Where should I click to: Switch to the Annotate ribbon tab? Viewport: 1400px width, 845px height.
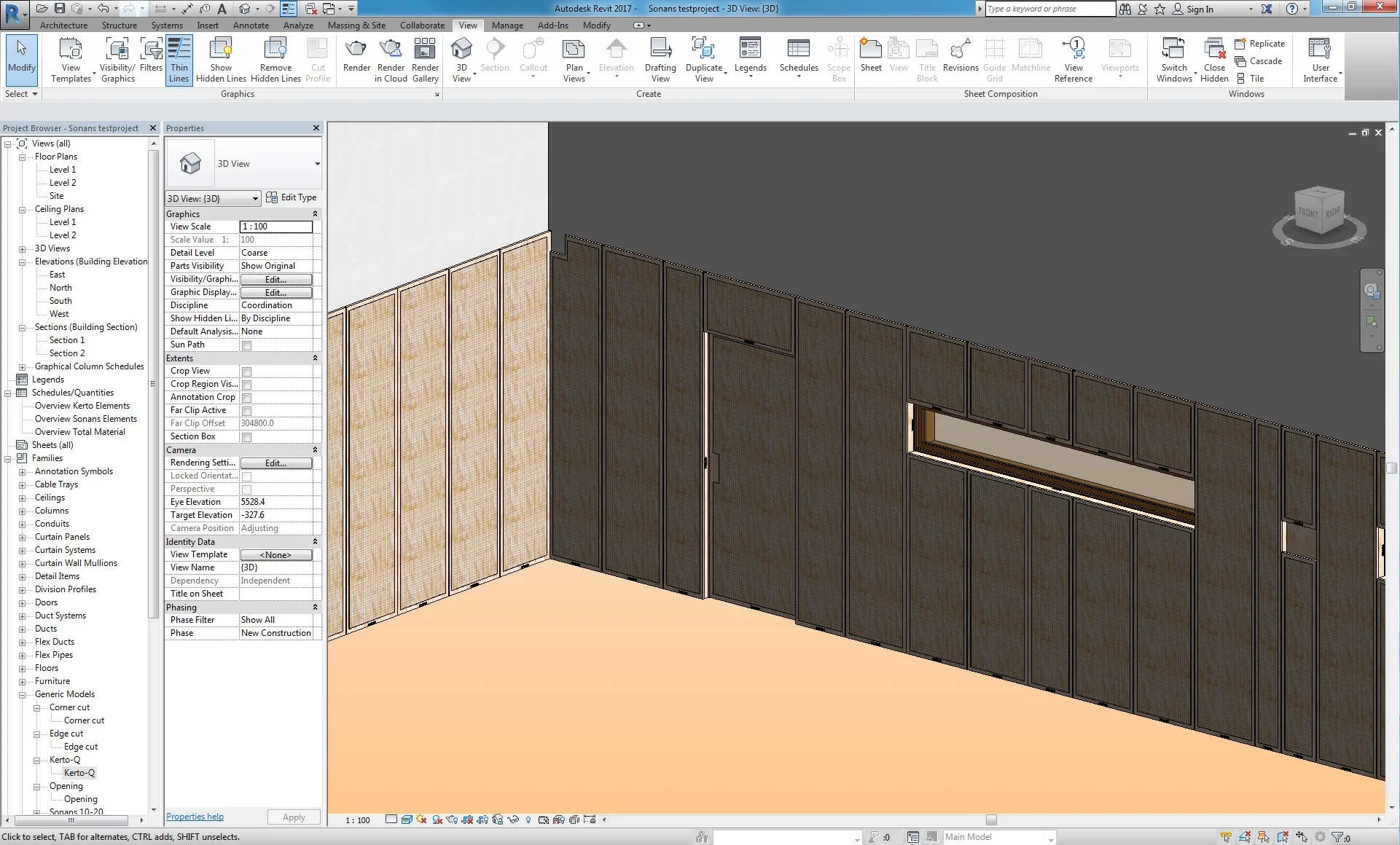tap(251, 25)
